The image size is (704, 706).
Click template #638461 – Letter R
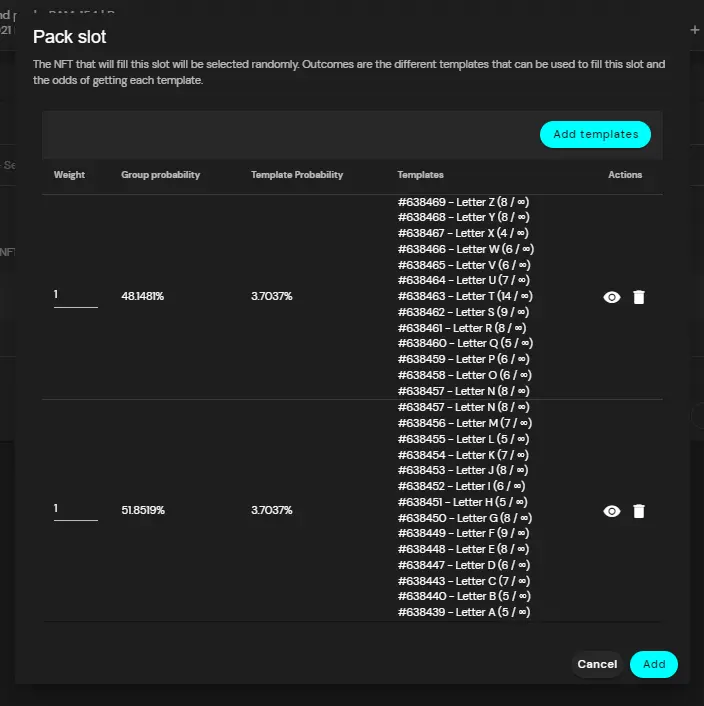[x=462, y=328]
